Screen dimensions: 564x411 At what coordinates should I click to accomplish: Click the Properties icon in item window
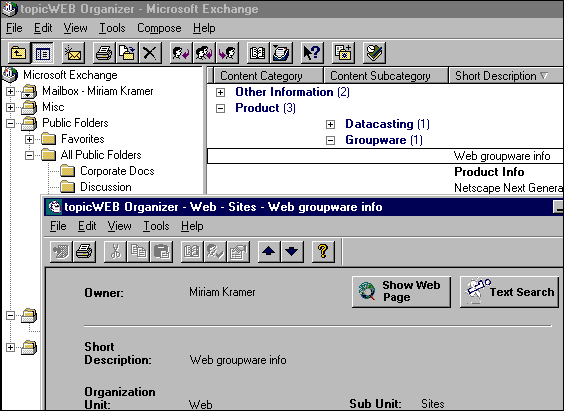click(x=238, y=251)
